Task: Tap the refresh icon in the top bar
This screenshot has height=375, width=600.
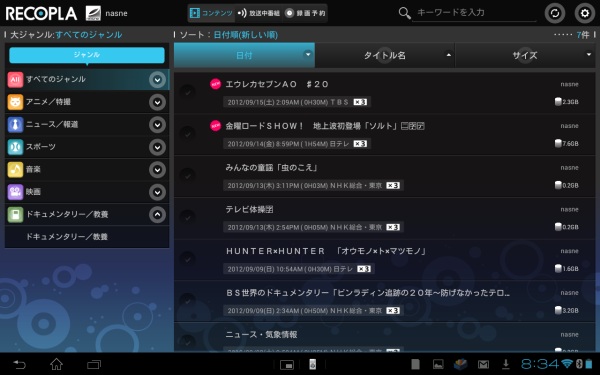Action: point(554,13)
